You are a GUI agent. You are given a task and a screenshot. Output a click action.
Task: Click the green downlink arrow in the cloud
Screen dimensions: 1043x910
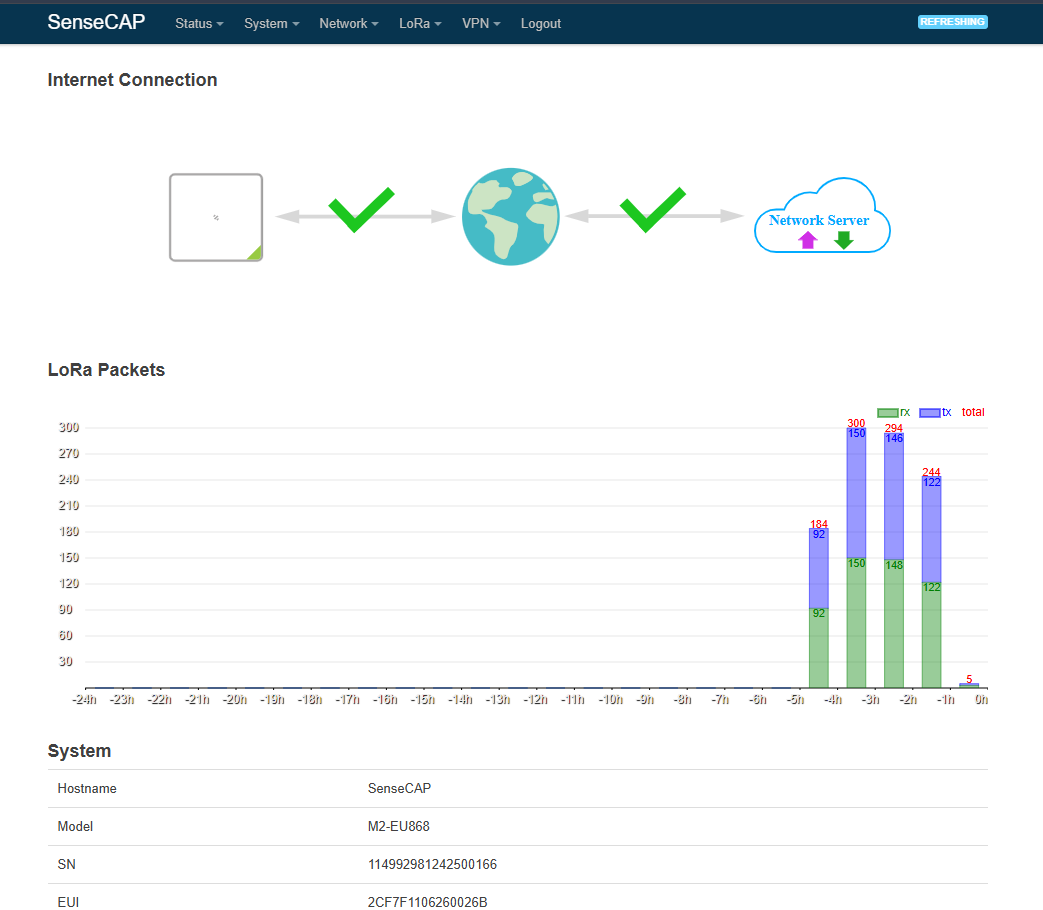click(842, 239)
